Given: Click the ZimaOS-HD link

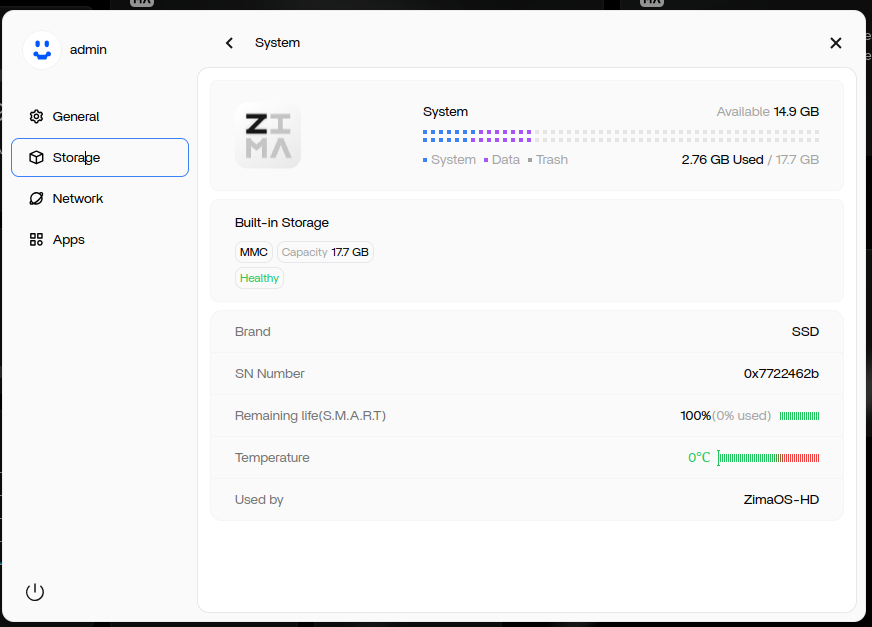Looking at the screenshot, I should click(781, 499).
